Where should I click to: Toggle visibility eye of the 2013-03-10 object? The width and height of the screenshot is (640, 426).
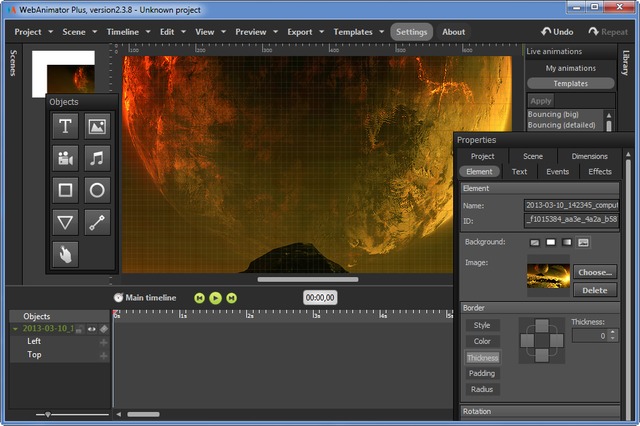[x=91, y=329]
